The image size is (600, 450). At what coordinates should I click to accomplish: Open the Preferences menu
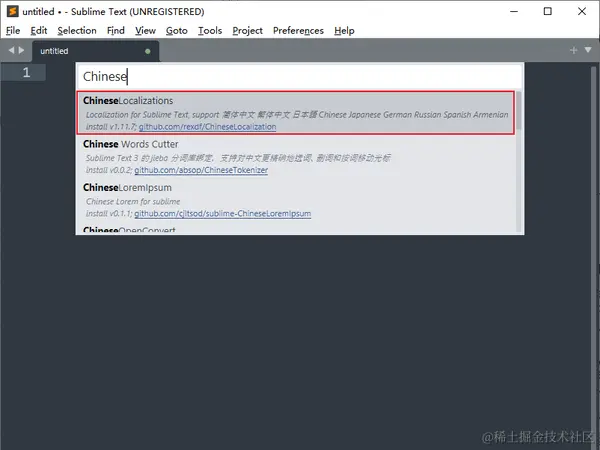[x=298, y=31]
